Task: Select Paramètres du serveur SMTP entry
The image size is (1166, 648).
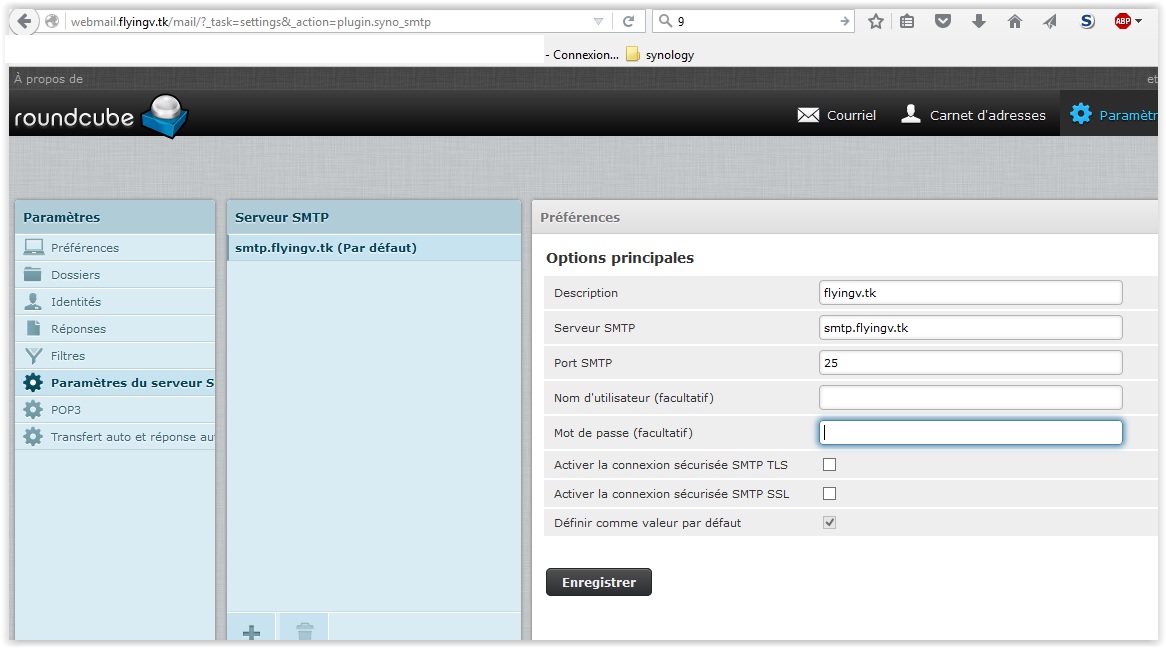Action: pyautogui.click(x=115, y=382)
